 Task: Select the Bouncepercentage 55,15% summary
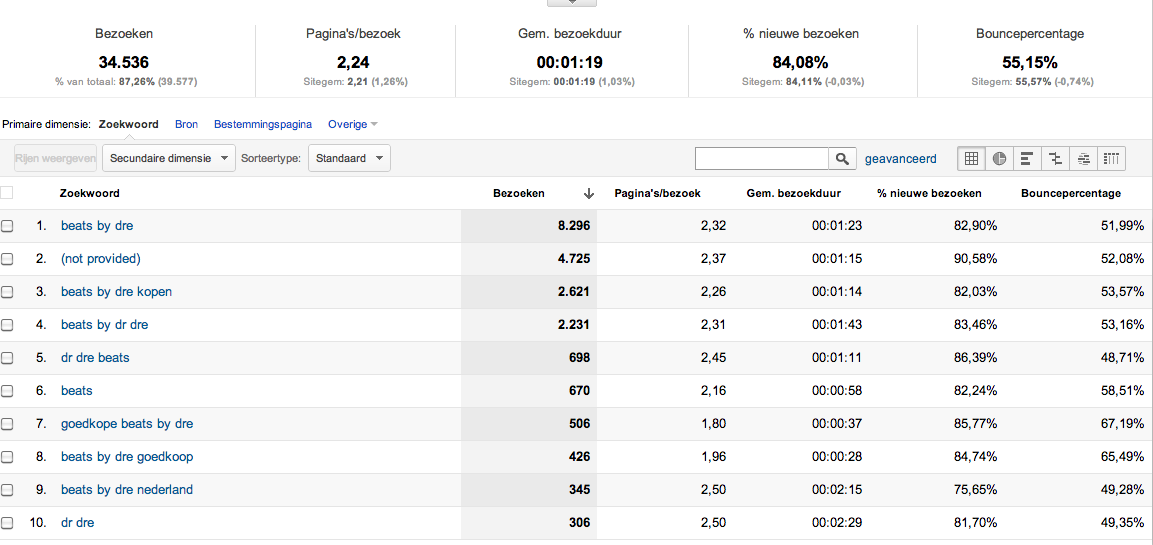1029,62
